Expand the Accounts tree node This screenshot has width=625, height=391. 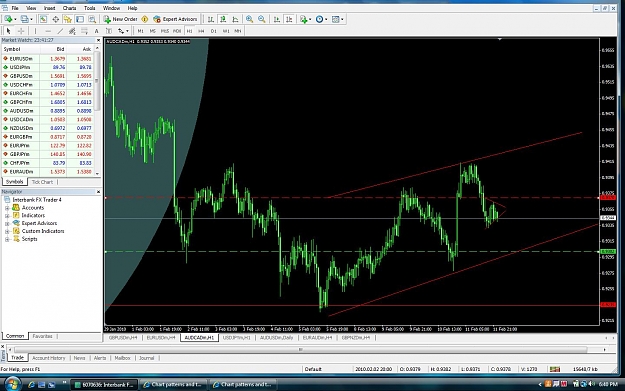pyautogui.click(x=7, y=208)
